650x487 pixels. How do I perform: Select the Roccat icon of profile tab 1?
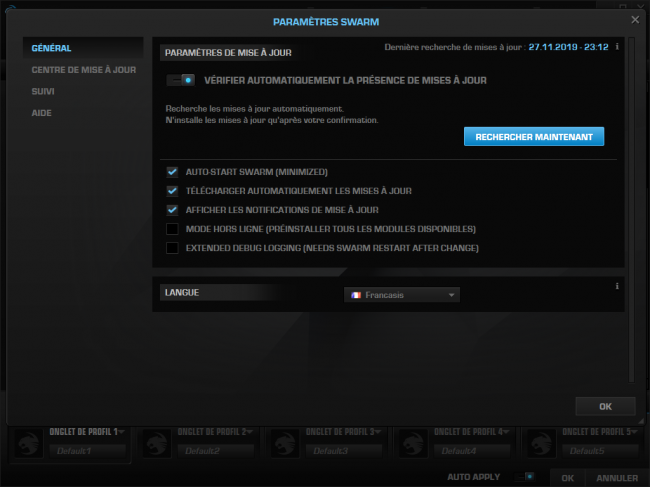coord(29,443)
